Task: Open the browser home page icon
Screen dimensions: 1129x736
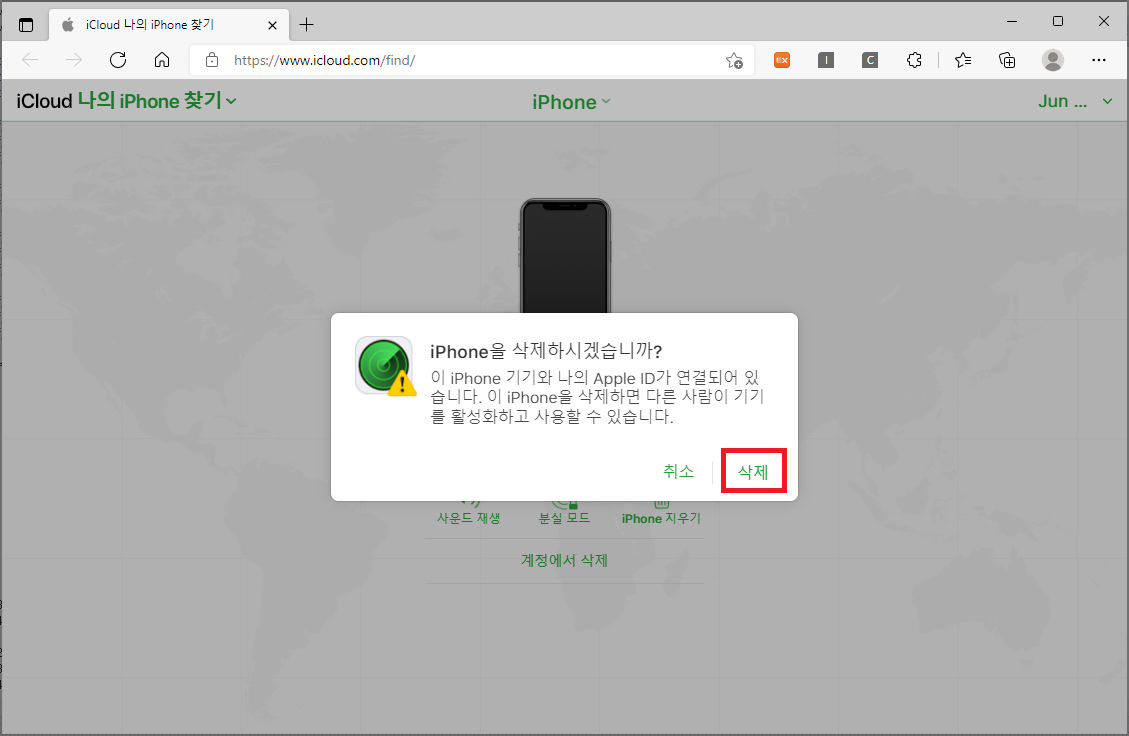Action: (162, 60)
